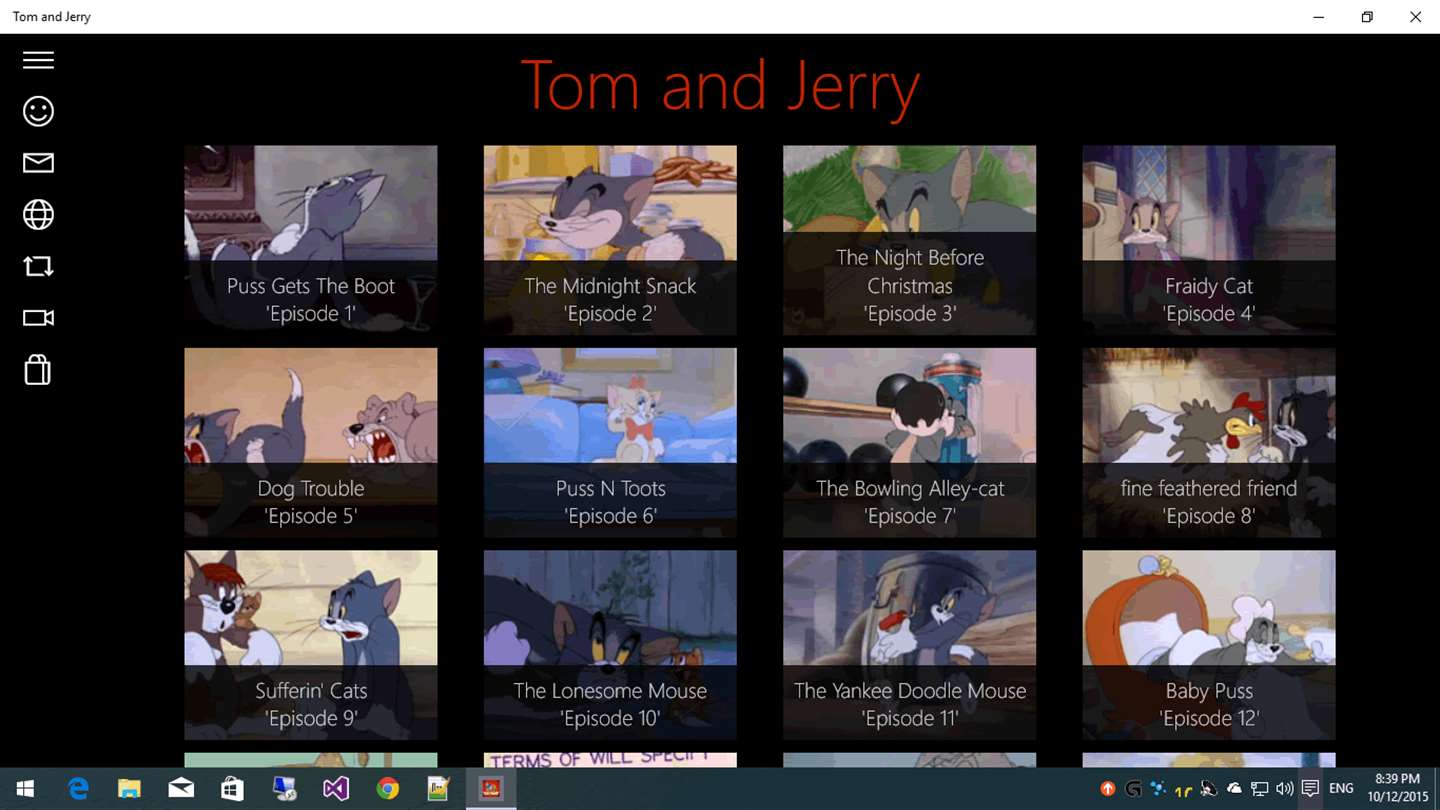1440x810 pixels.
Task: Play Sufferin' Cats Episode 9
Action: click(311, 645)
